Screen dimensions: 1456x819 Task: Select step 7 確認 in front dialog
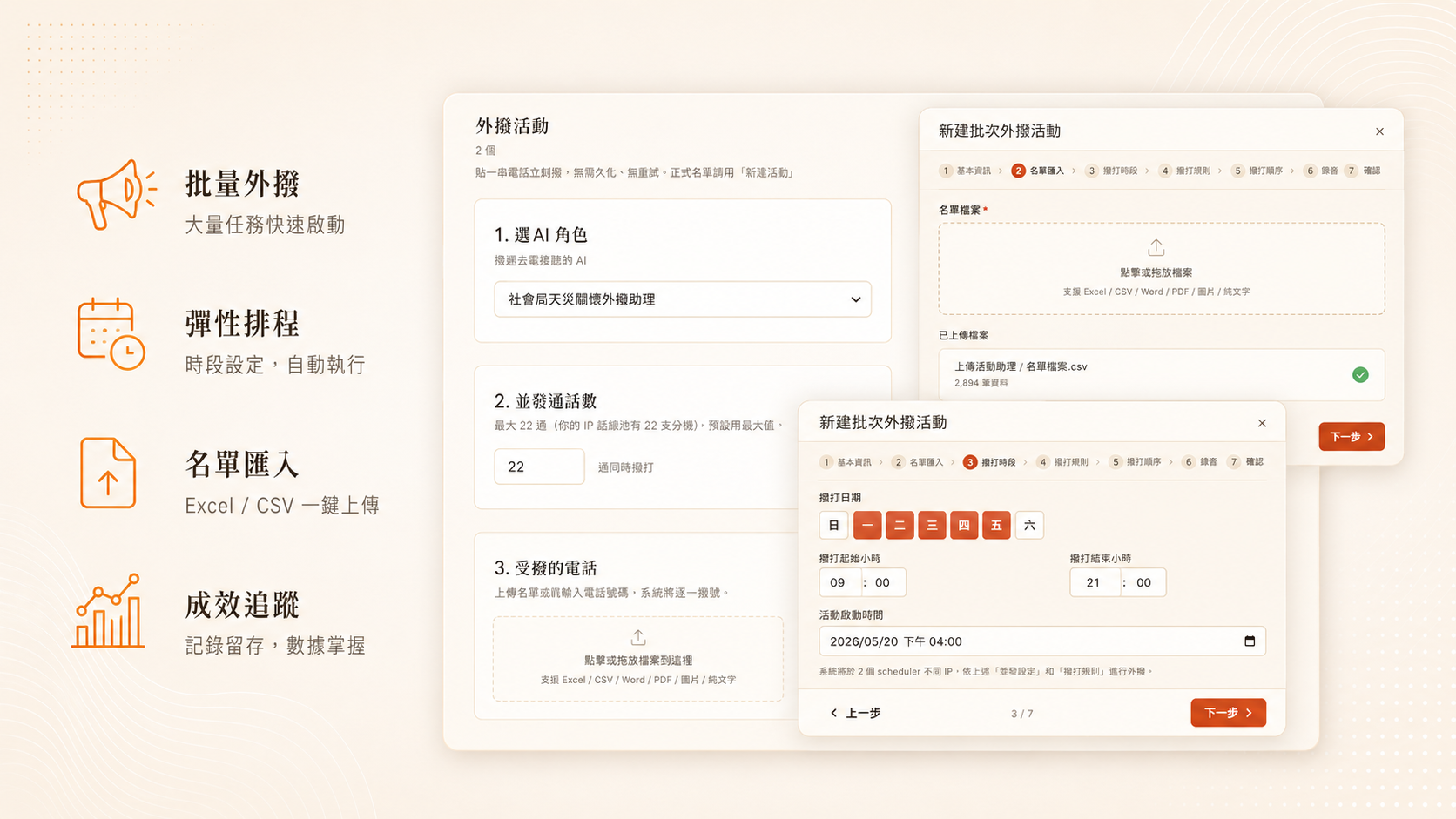1245,462
